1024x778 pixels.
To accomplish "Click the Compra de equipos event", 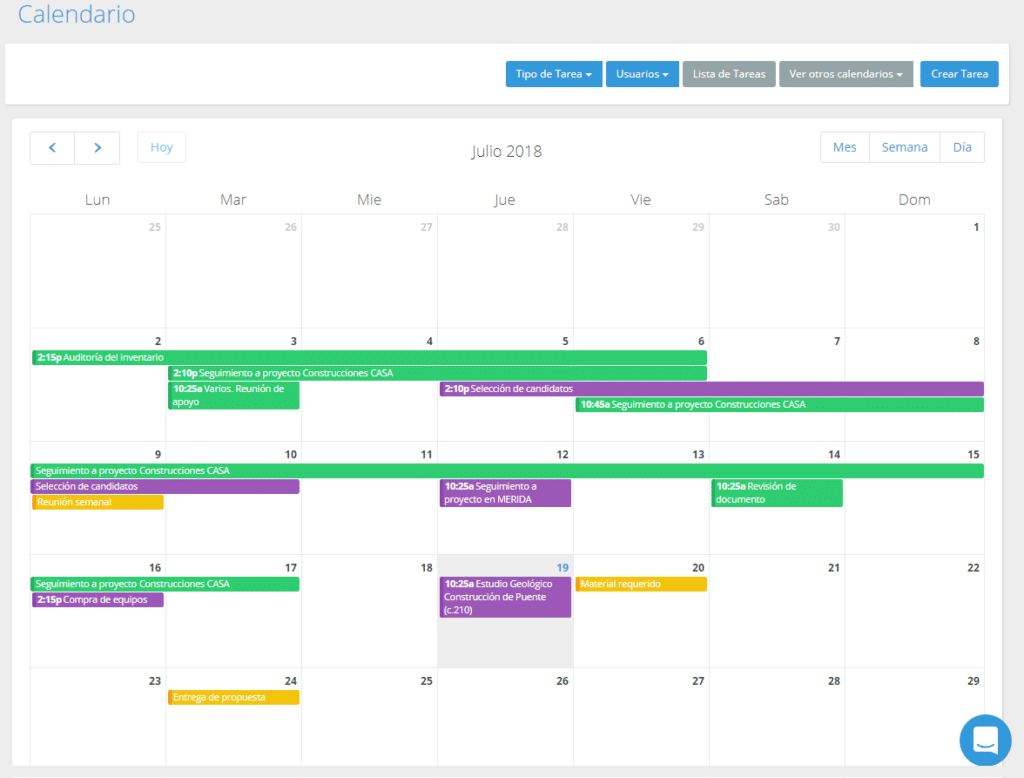I will (x=97, y=600).
